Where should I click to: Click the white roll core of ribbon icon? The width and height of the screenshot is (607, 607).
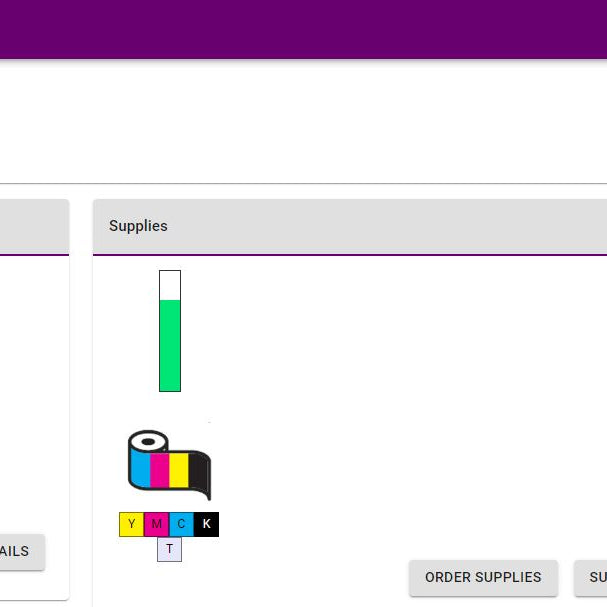[x=148, y=441]
